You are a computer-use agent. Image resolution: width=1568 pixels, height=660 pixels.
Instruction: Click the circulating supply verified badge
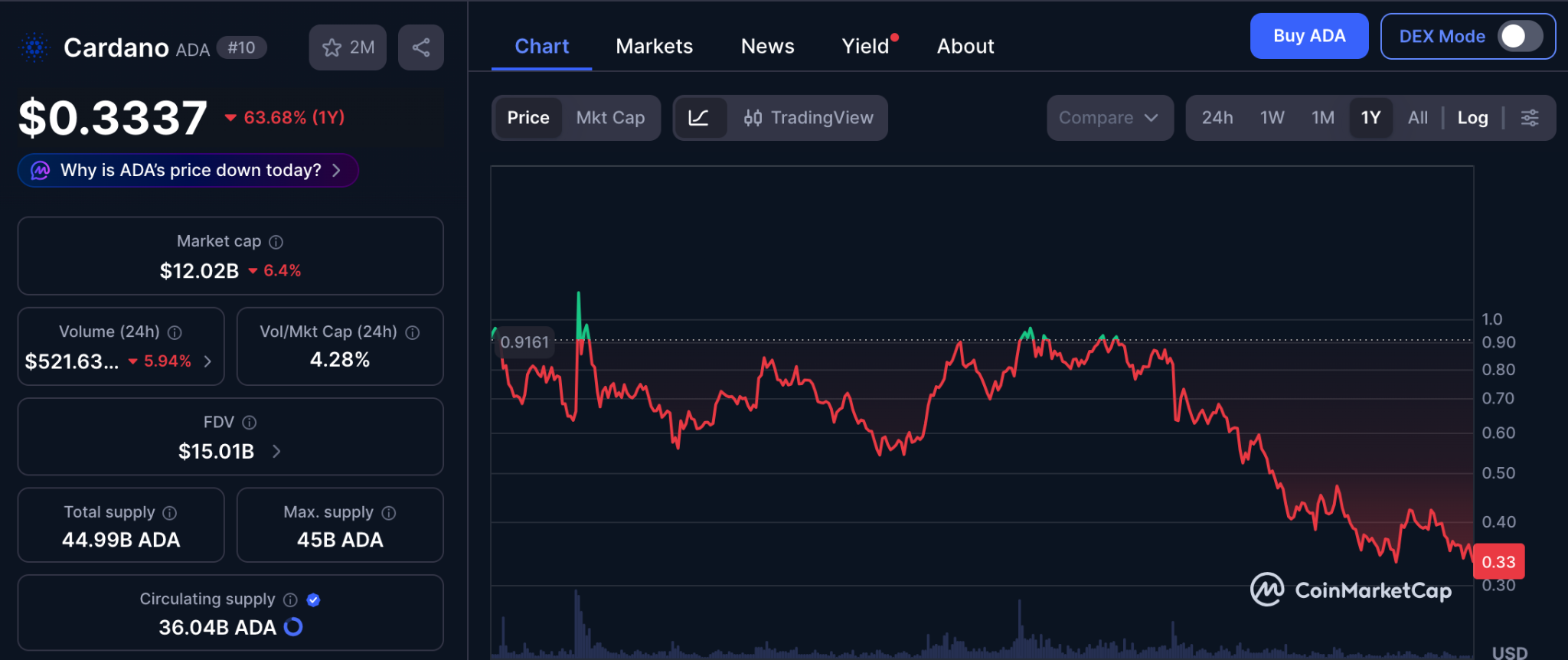tap(313, 600)
